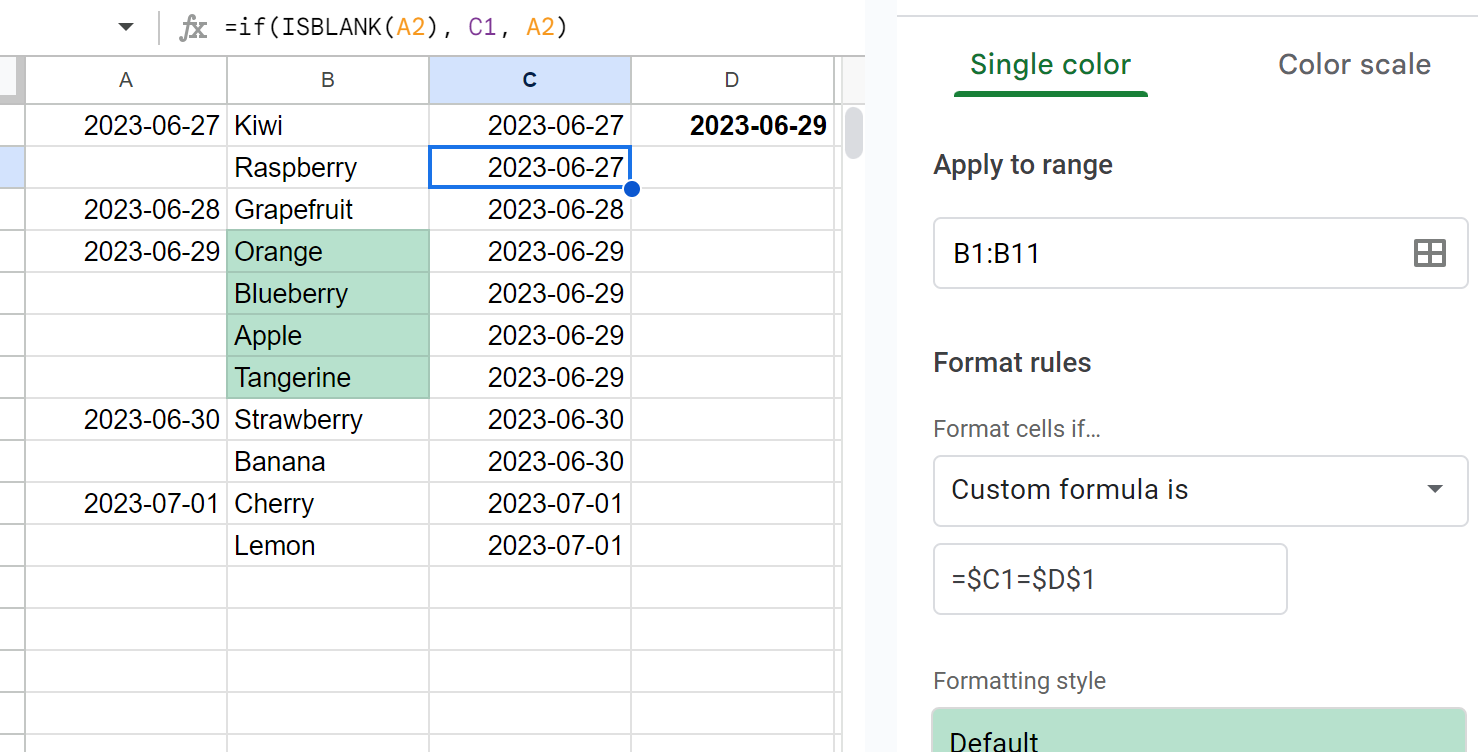Viewport: 1478px width, 752px height.
Task: Select 2023-06-29 in column A
Action: (126, 251)
